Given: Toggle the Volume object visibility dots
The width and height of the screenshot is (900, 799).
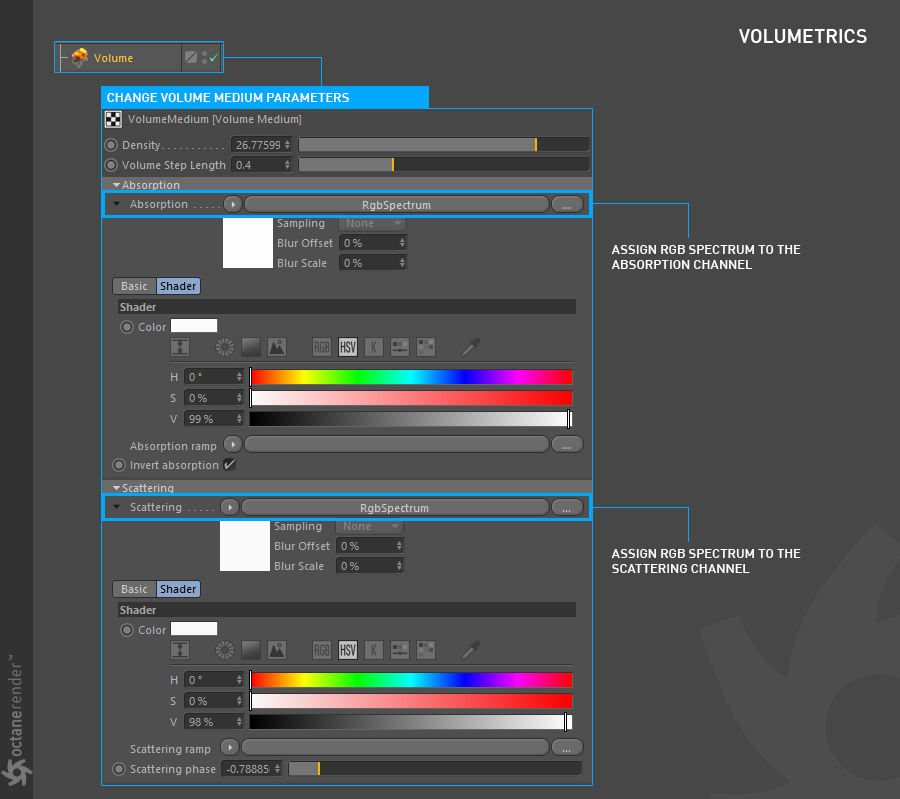Looking at the screenshot, I should point(204,57).
